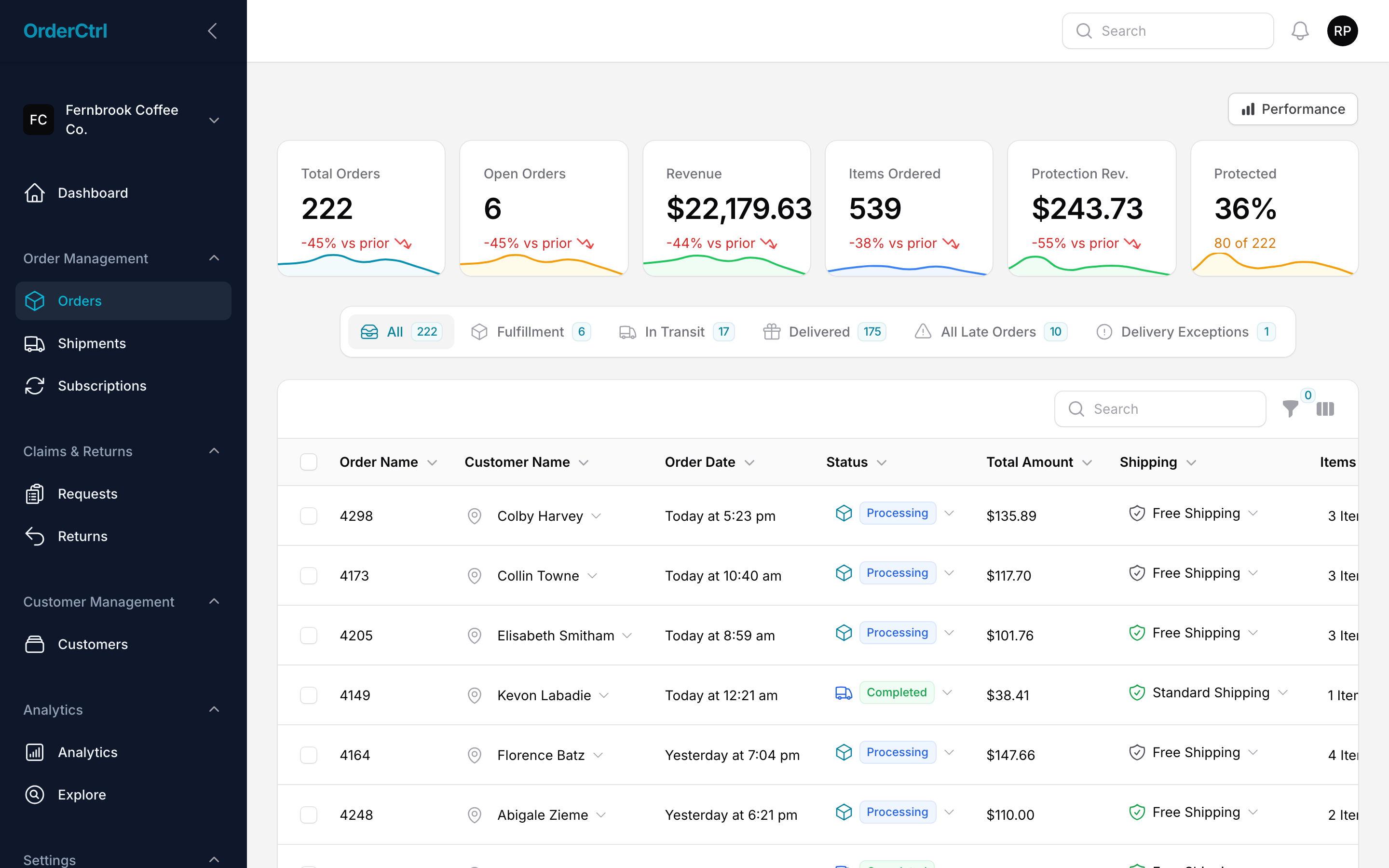The height and width of the screenshot is (868, 1389).
Task: Switch to the Delivery Exceptions tab
Action: coord(1186,332)
